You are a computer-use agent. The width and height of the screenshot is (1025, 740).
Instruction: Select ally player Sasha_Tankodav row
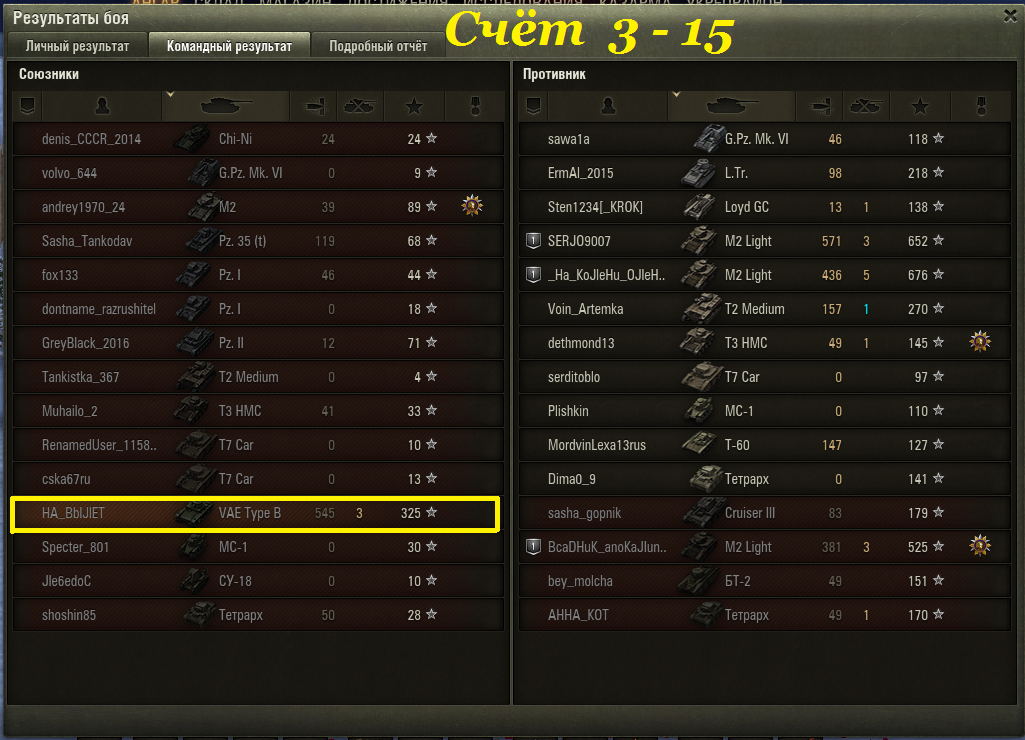click(258, 241)
